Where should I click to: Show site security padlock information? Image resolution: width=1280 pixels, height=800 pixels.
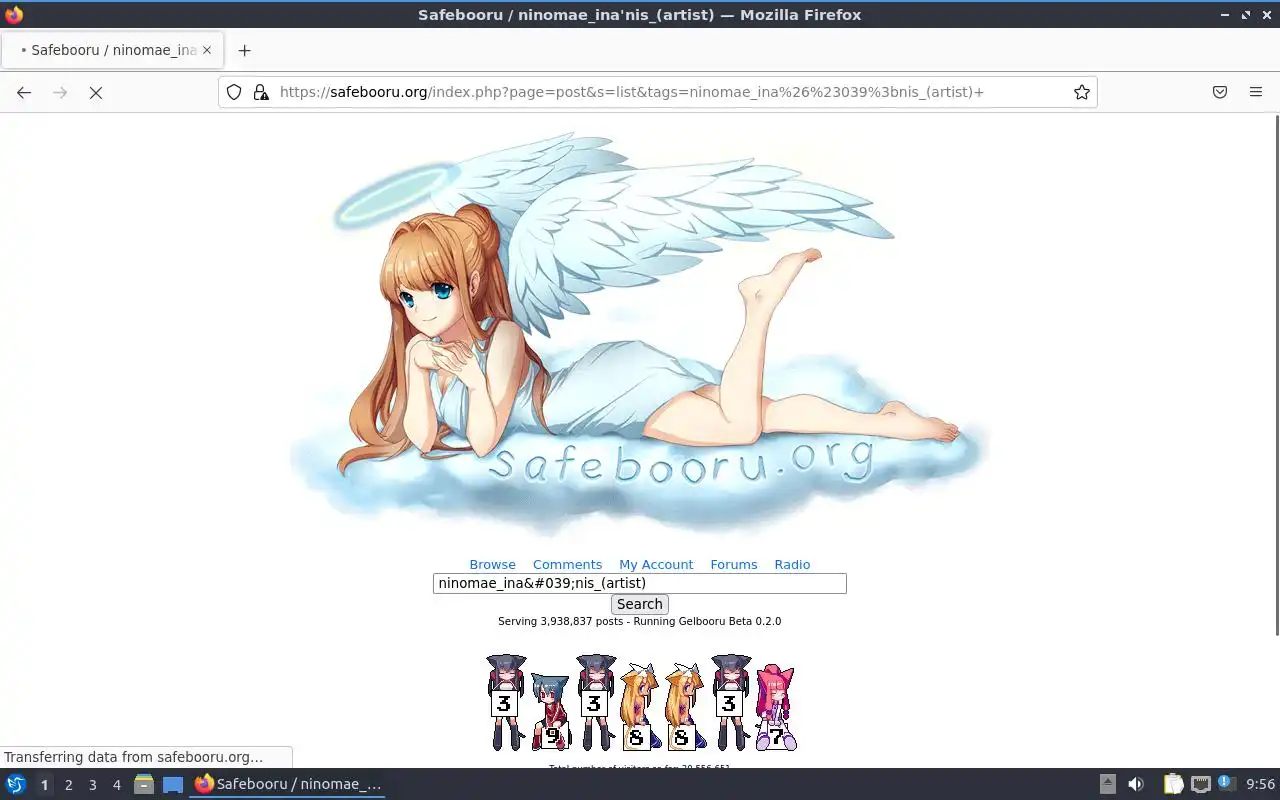coord(261,92)
